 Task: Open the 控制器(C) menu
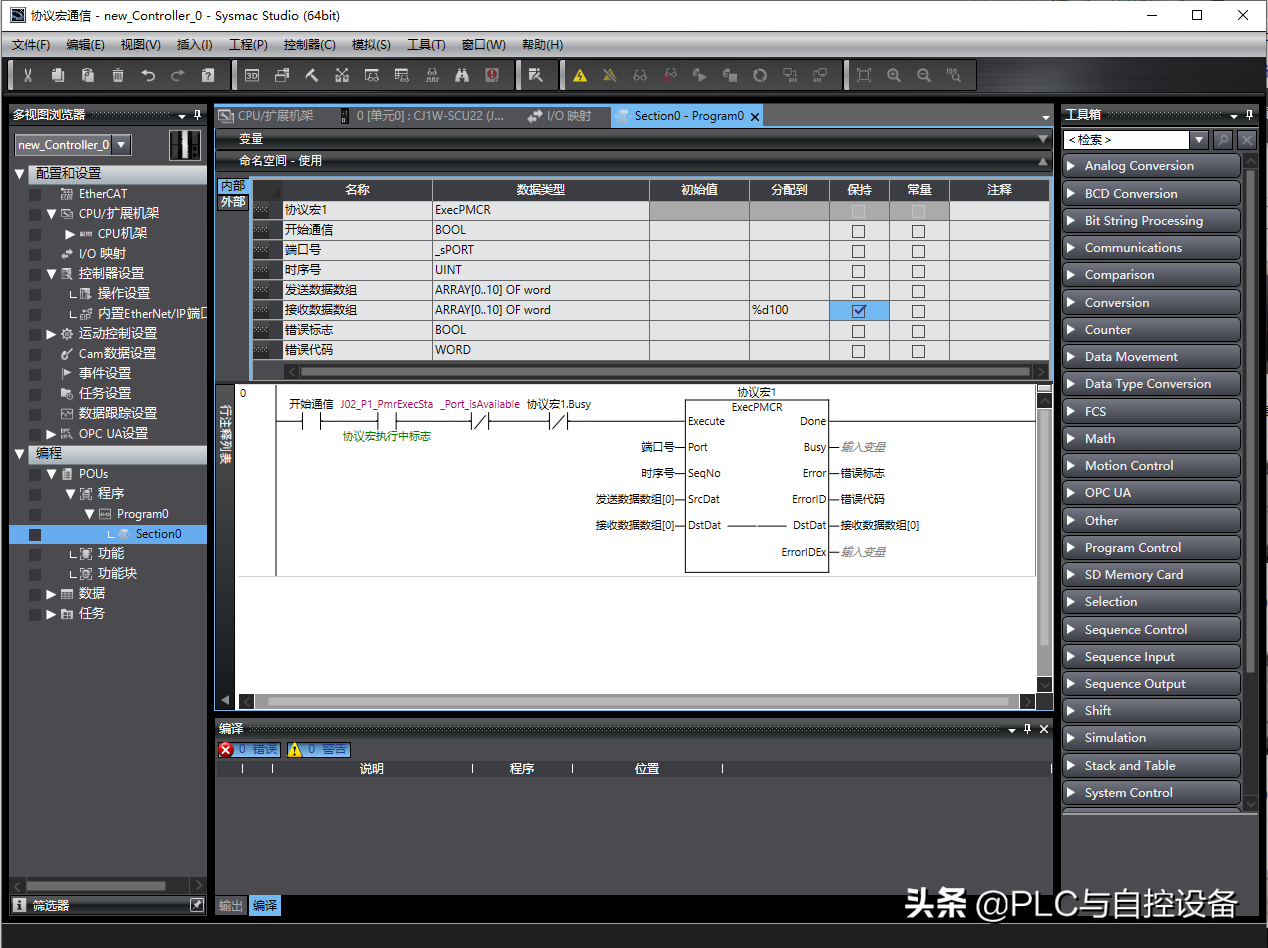(309, 45)
